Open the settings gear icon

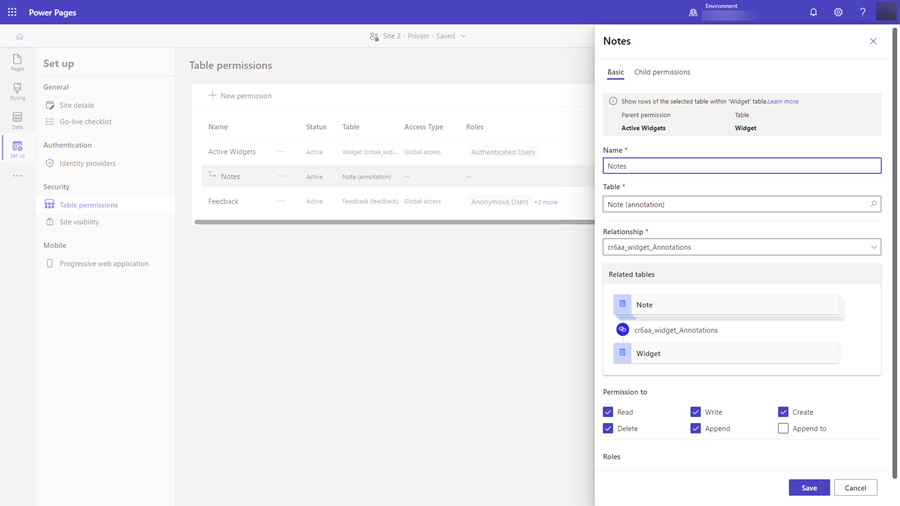point(838,12)
